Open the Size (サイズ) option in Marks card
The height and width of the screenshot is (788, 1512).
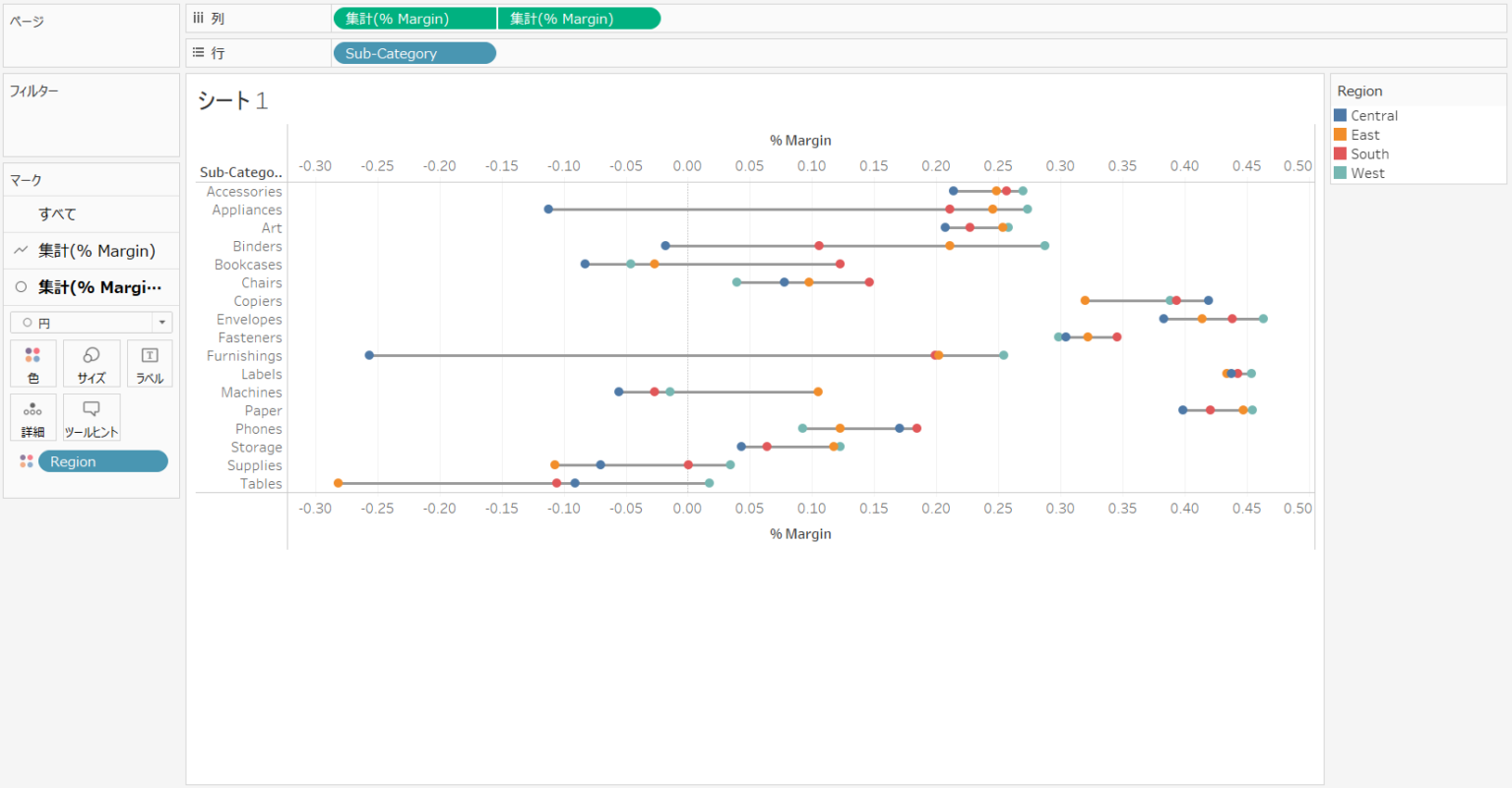[x=91, y=363]
